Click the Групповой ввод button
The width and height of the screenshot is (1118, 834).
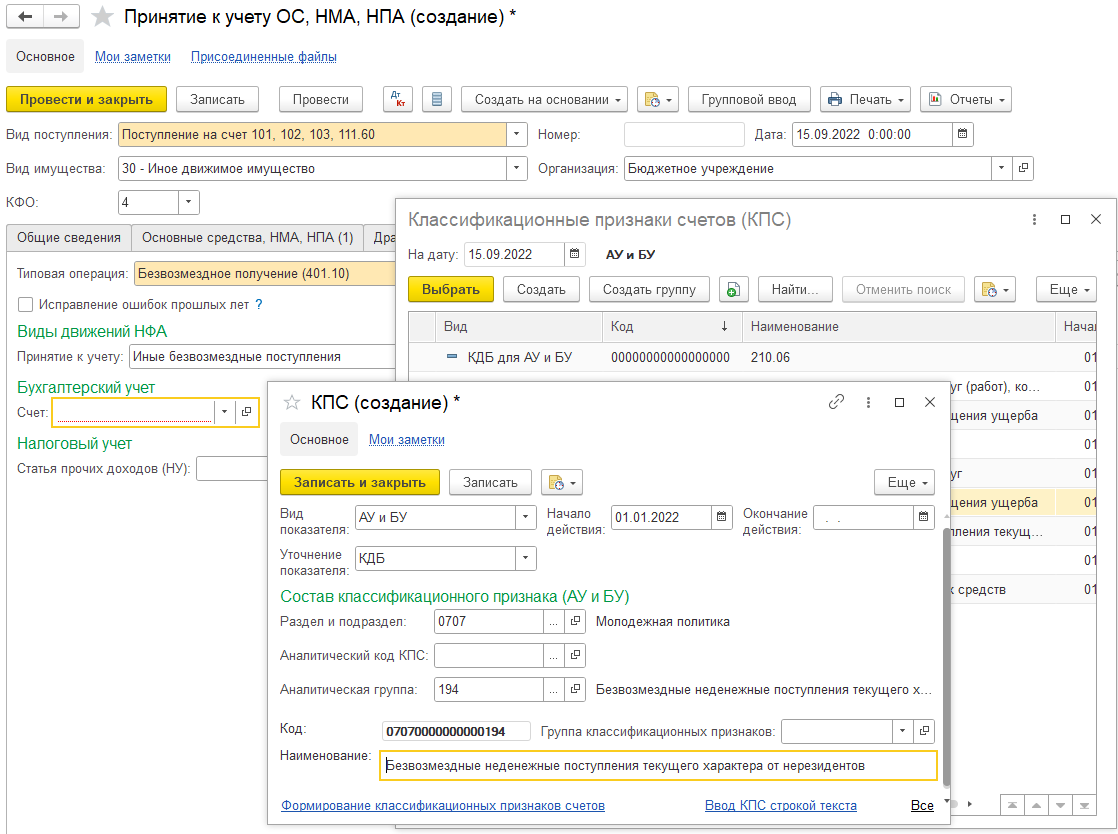pos(749,100)
